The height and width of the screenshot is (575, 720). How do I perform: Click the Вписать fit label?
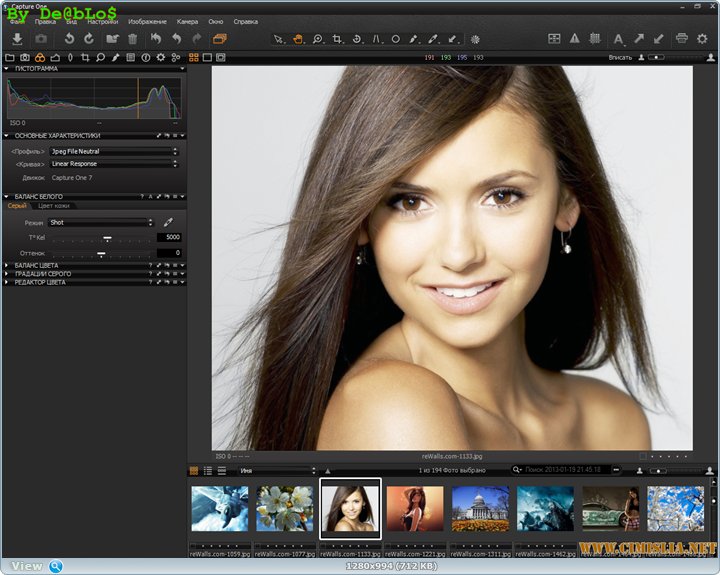(x=620, y=58)
